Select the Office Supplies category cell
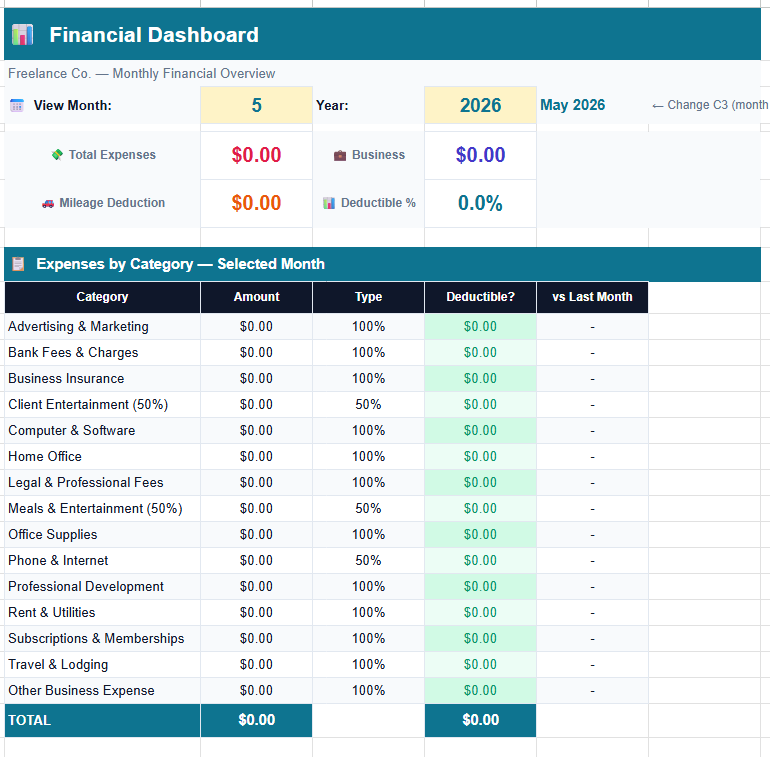This screenshot has height=757, width=770. (102, 535)
